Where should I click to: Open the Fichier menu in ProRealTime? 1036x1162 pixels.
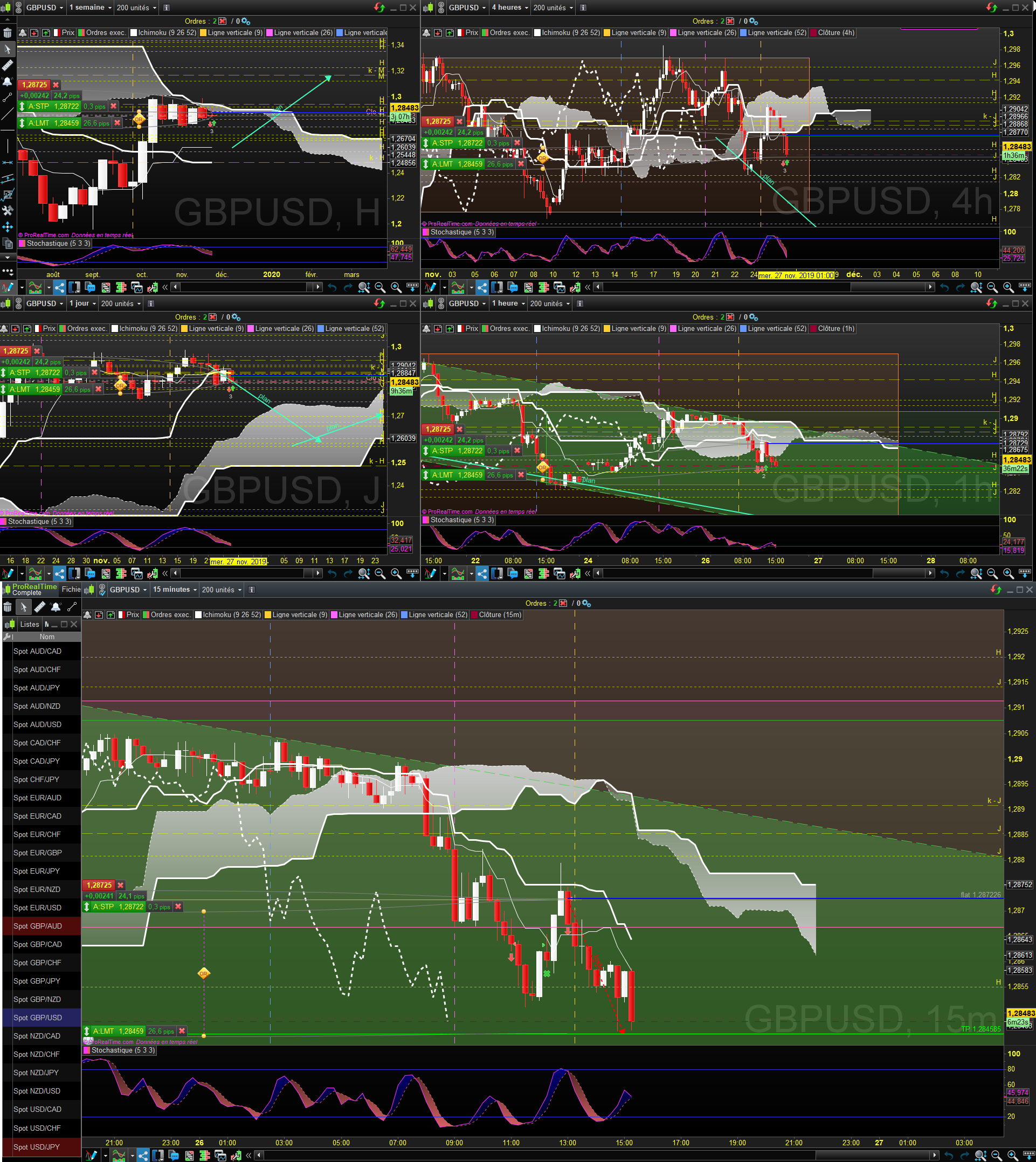tap(71, 589)
